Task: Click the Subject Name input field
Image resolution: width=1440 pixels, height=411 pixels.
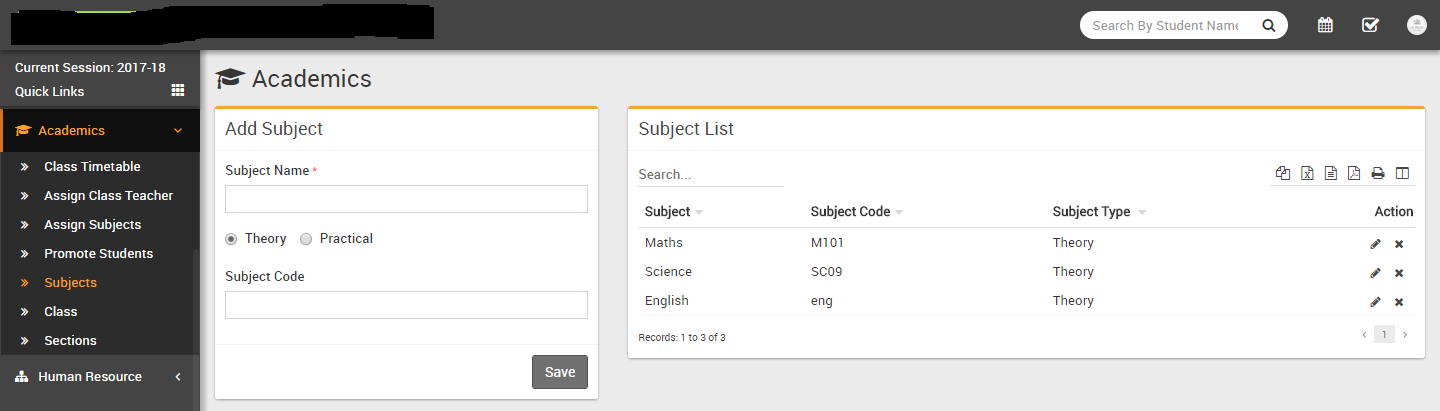Action: (406, 199)
